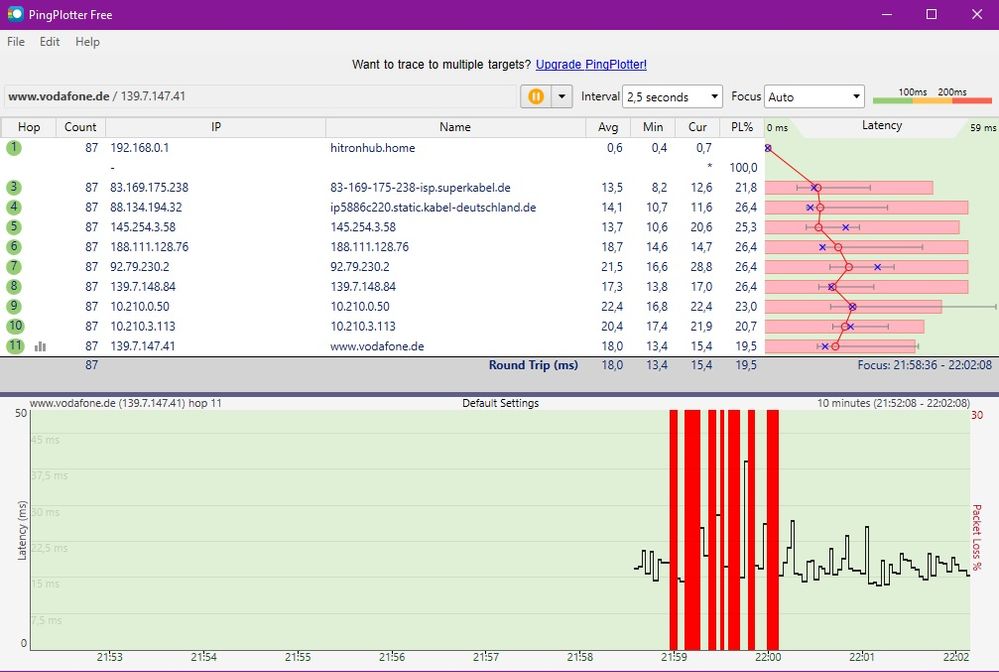999x672 pixels.
Task: Open the File menu
Action: [x=16, y=42]
